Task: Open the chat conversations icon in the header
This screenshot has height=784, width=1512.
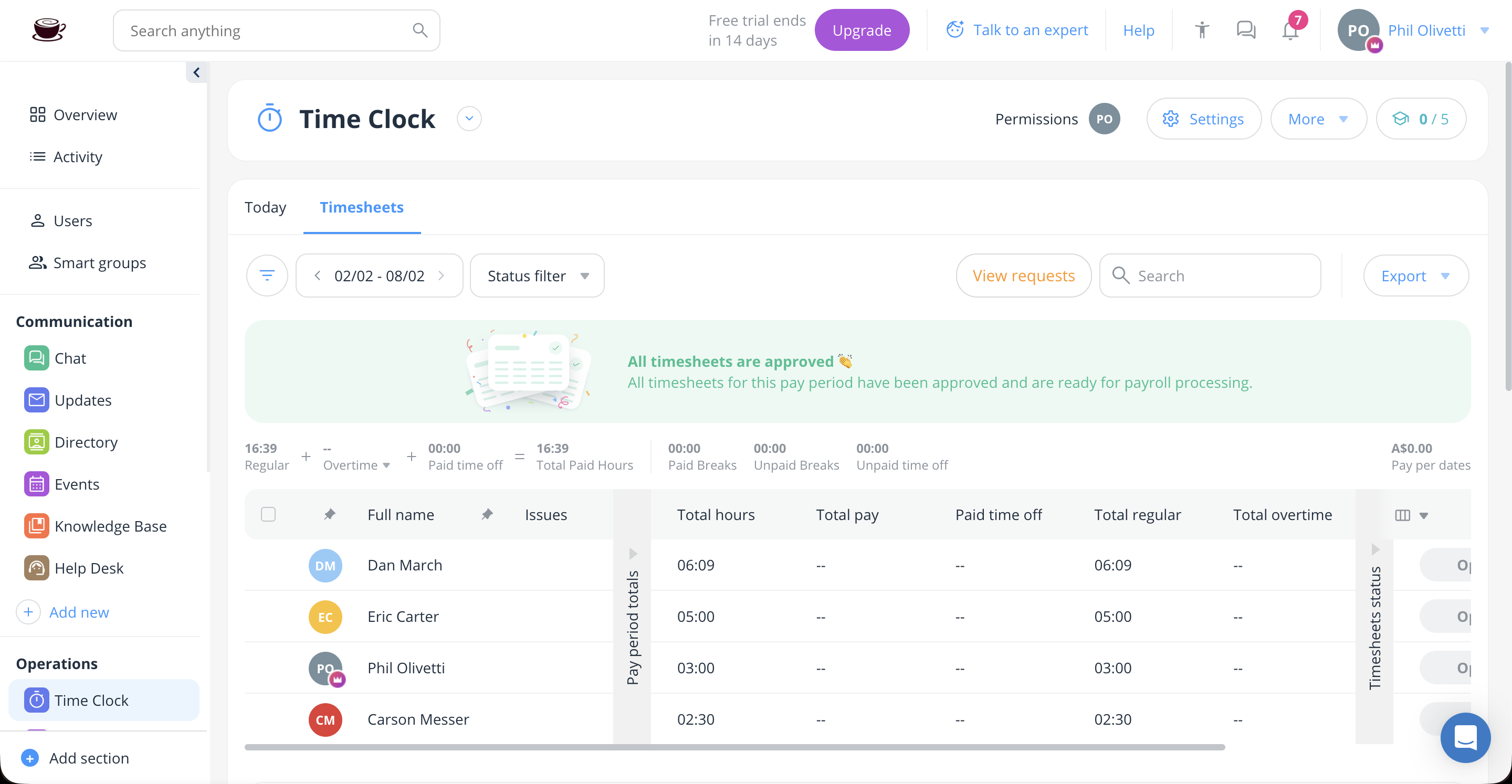Action: [1245, 30]
